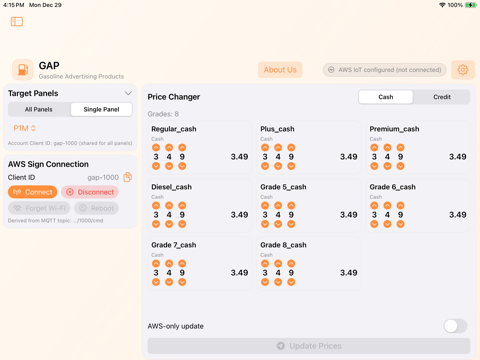480x360 pixels.
Task: Open the About Us page
Action: [280, 70]
